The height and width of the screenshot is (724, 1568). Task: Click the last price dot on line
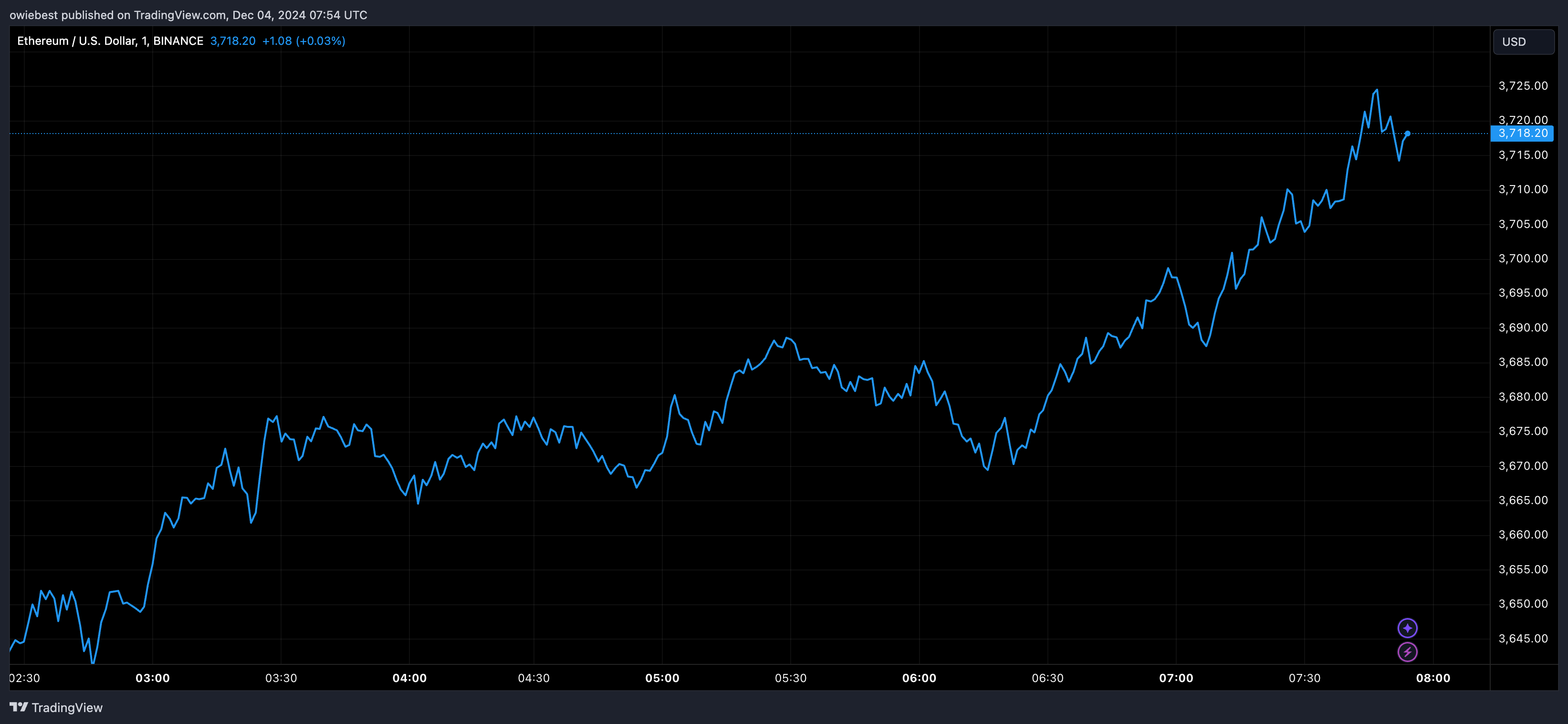click(x=1407, y=133)
